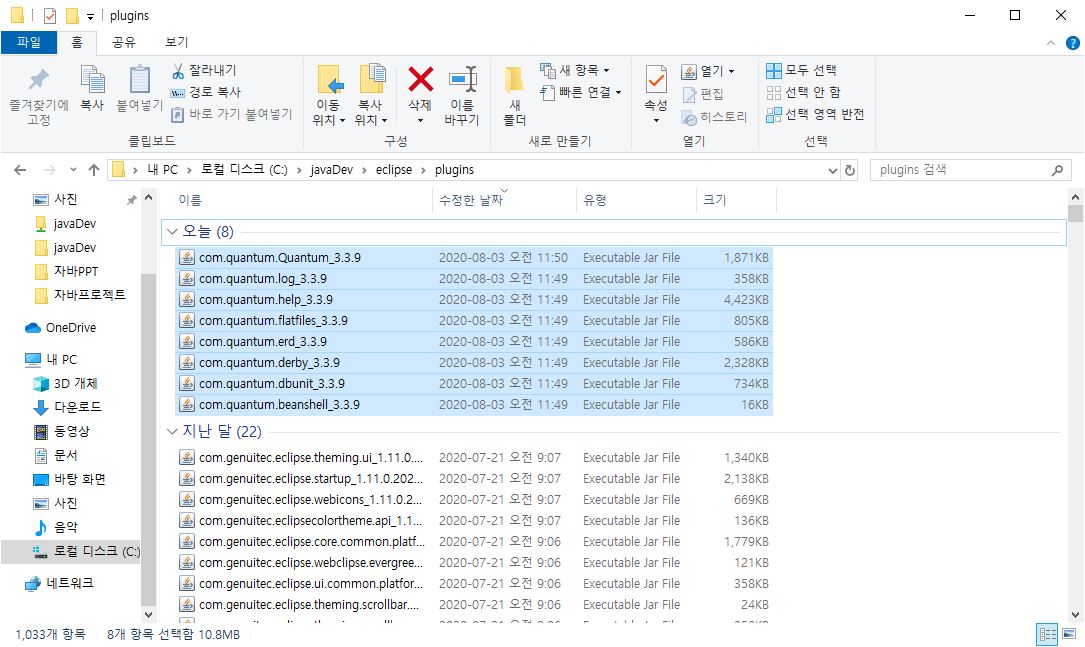Viewport: 1085px width, 647px height.
Task: Click 모두 선택 select all
Action: (x=801, y=70)
